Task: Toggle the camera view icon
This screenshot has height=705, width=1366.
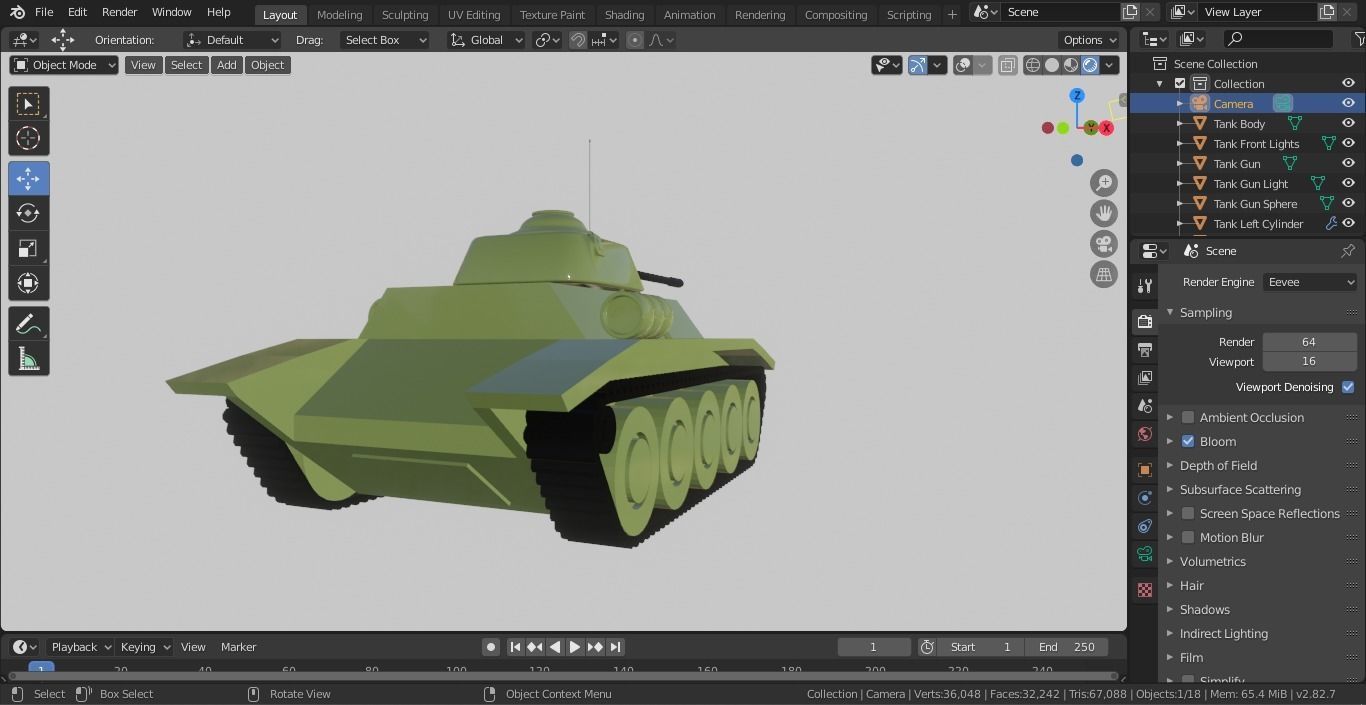Action: click(1104, 244)
